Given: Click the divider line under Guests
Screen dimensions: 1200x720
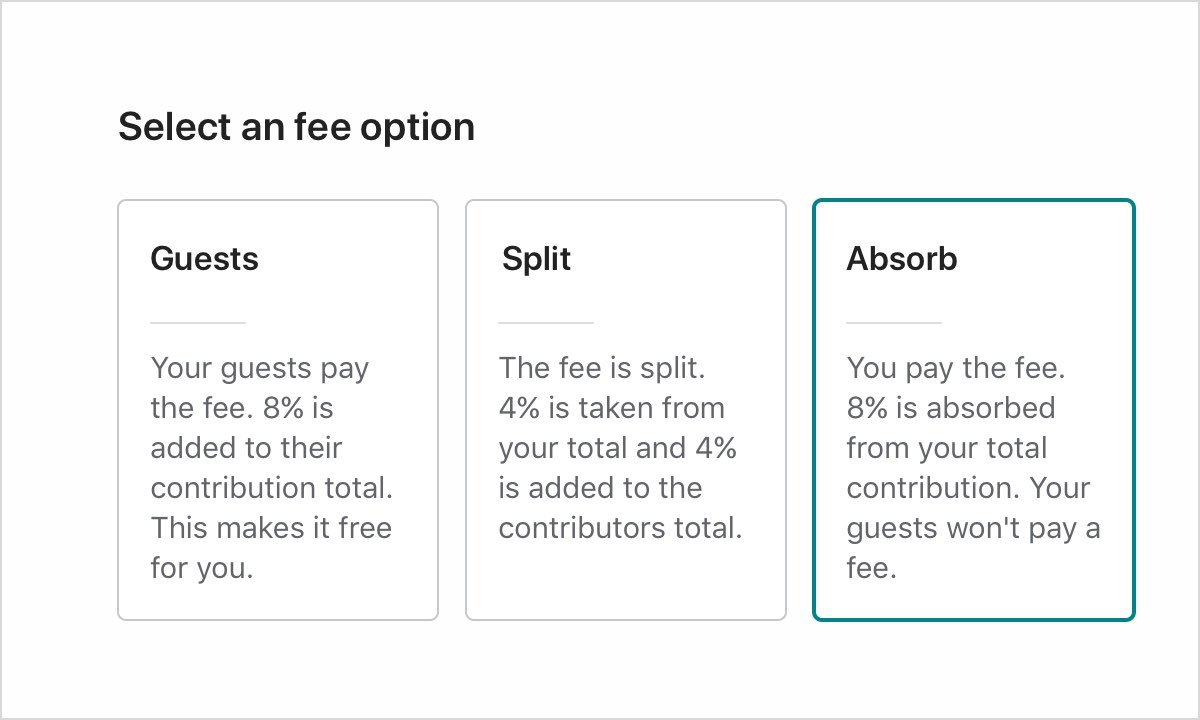Looking at the screenshot, I should pyautogui.click(x=198, y=322).
